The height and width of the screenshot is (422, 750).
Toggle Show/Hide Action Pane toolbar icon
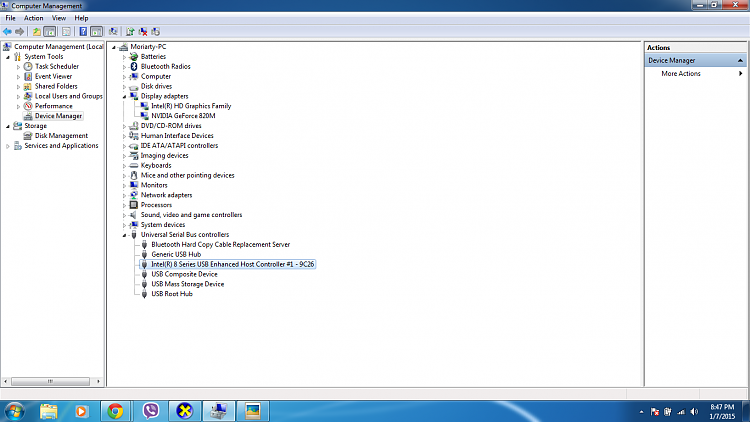96,32
